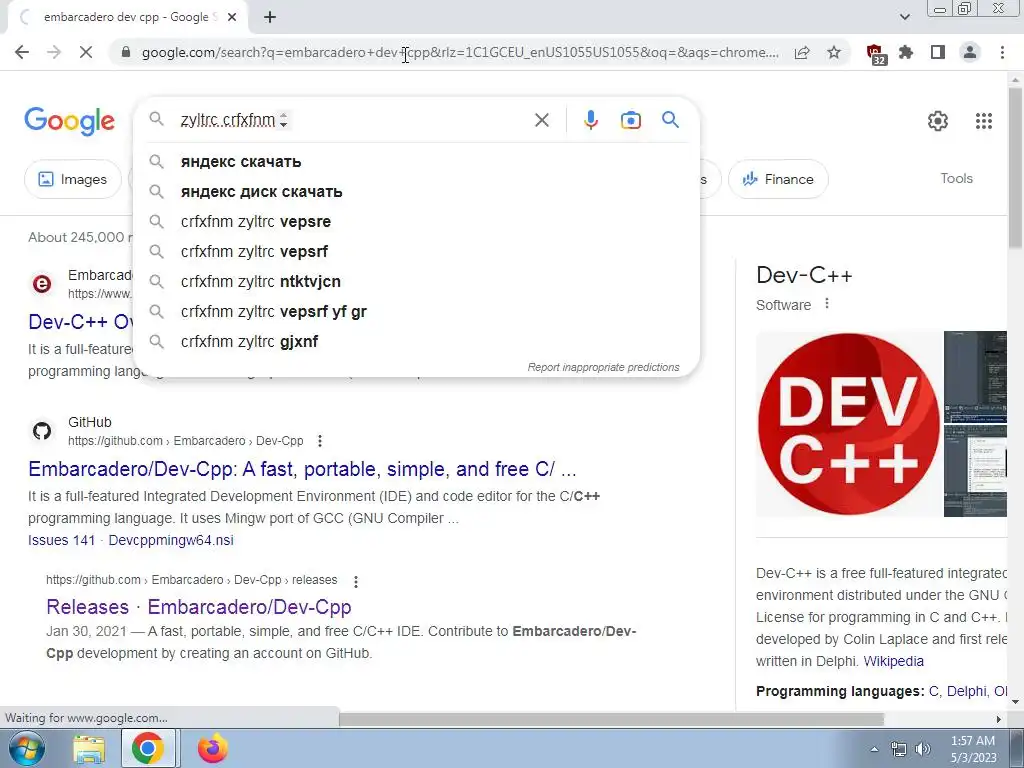Click the browser back arrow

22,52
